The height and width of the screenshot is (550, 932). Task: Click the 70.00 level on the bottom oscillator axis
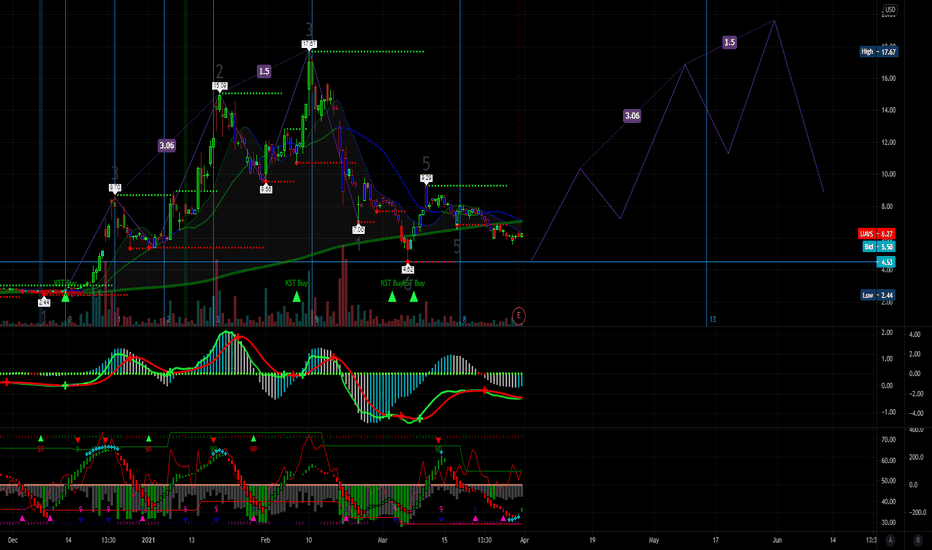pos(888,439)
